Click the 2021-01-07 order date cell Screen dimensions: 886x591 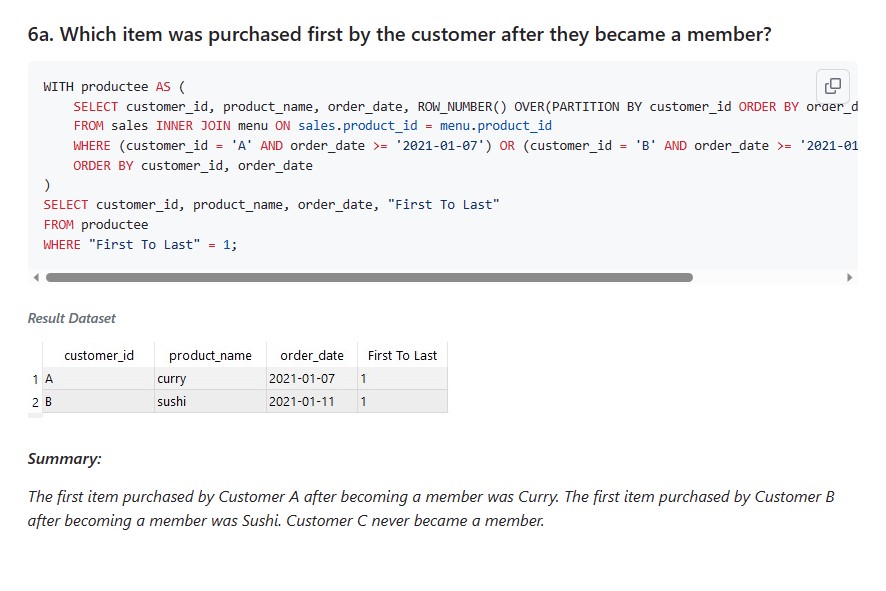pos(312,379)
